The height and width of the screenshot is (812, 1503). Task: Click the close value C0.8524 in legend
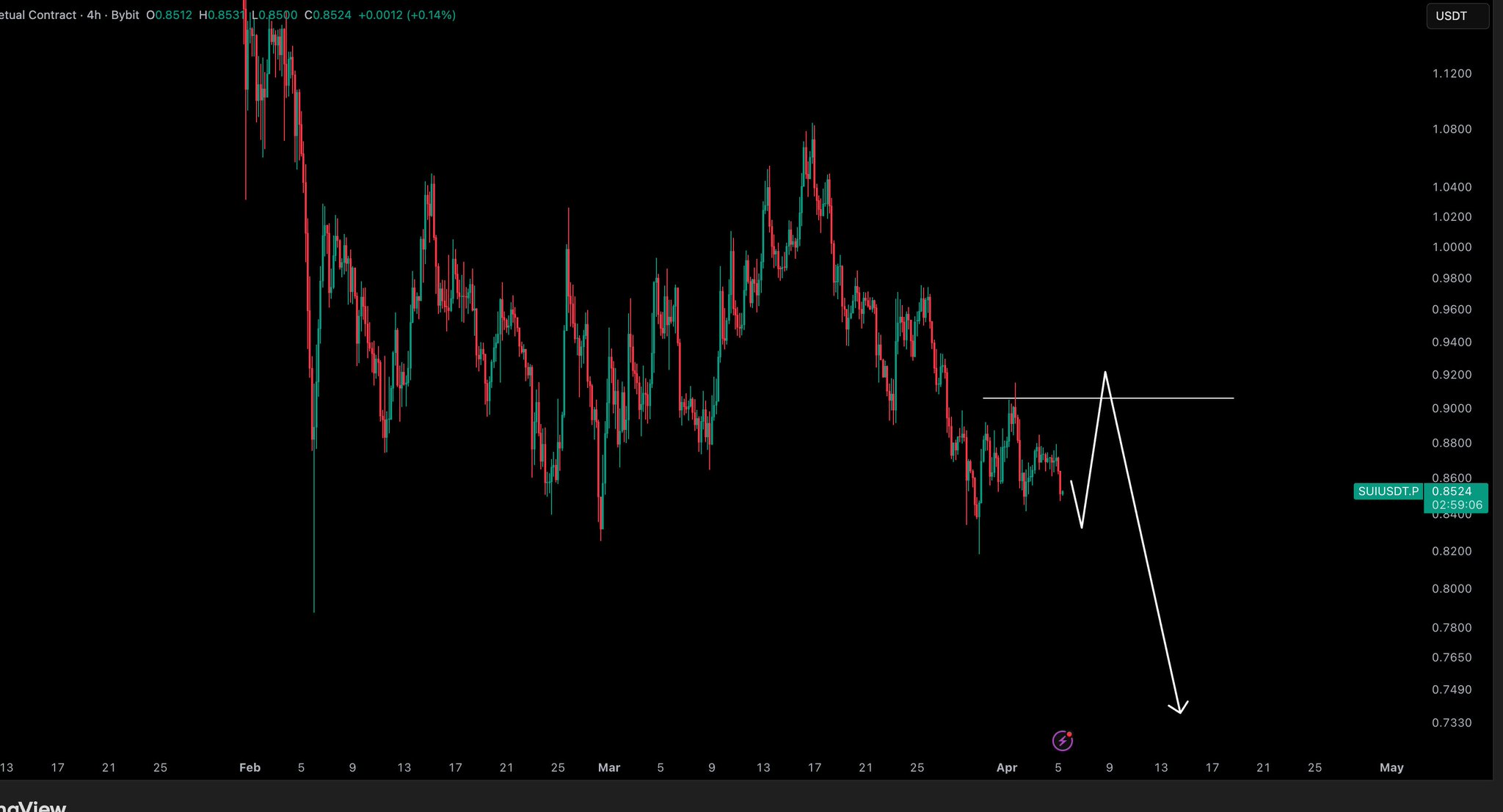(328, 15)
